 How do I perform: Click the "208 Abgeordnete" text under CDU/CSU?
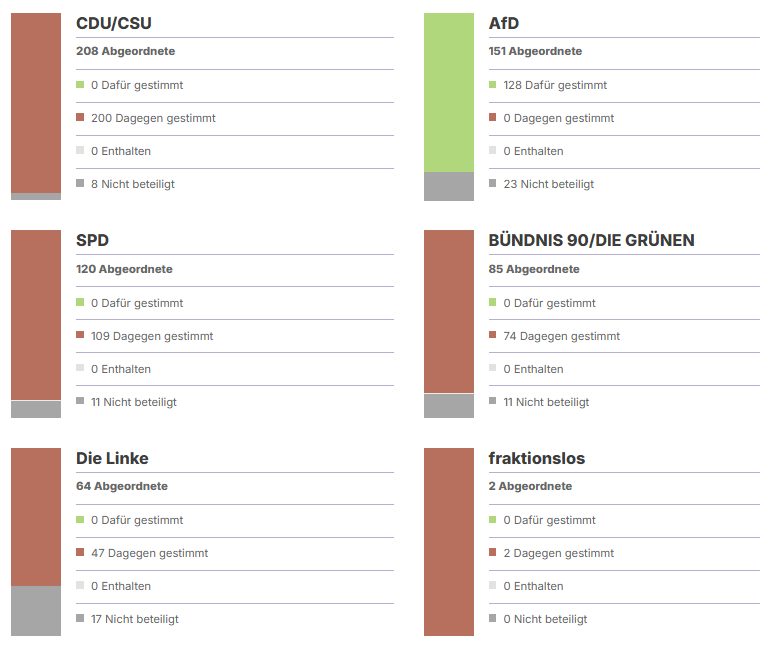(125, 51)
